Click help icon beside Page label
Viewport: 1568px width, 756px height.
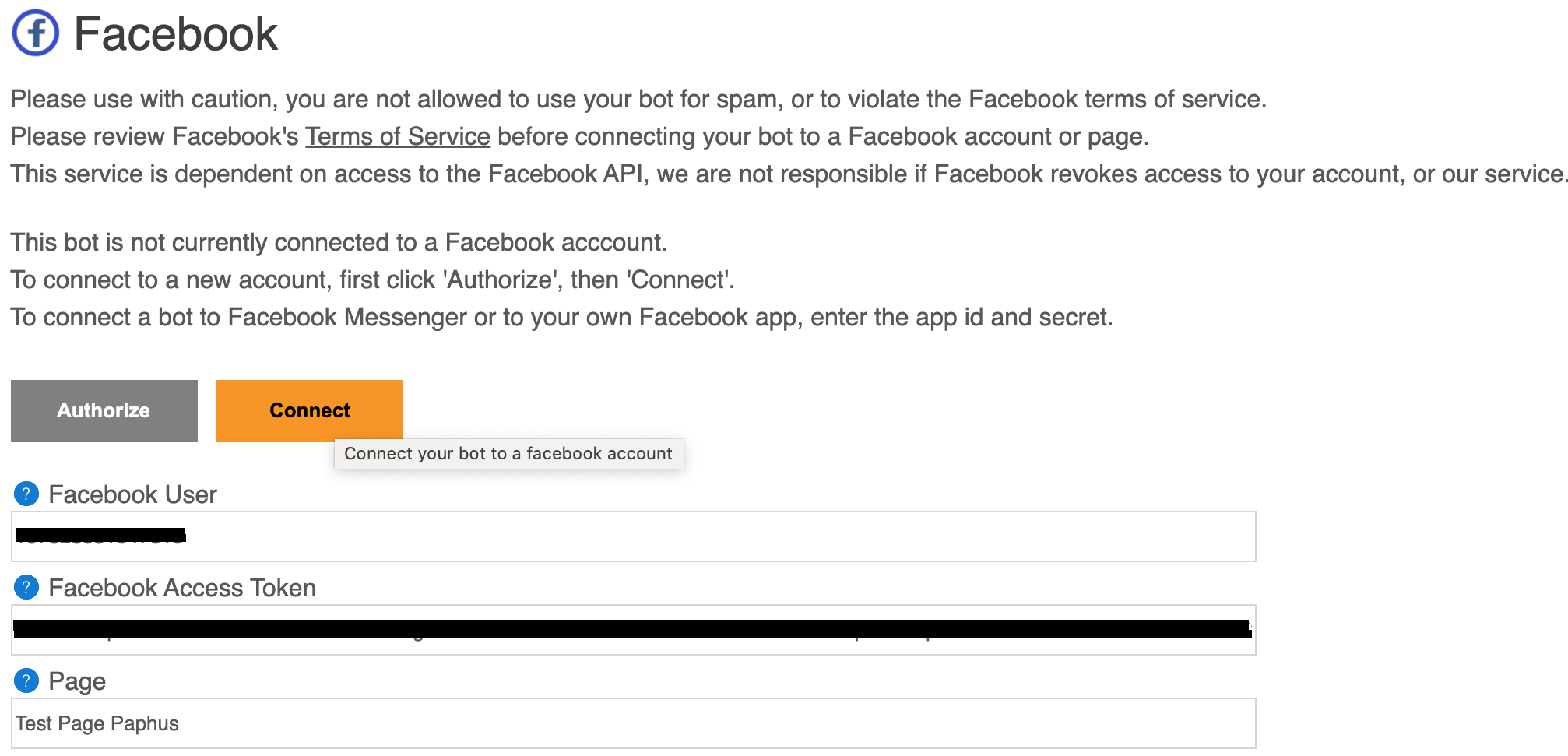click(x=26, y=680)
